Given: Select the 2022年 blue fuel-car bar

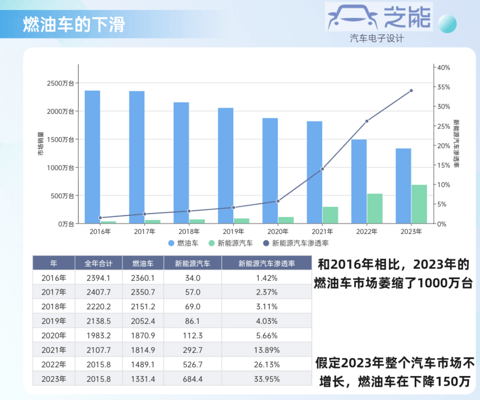Looking at the screenshot, I should pos(359,182).
